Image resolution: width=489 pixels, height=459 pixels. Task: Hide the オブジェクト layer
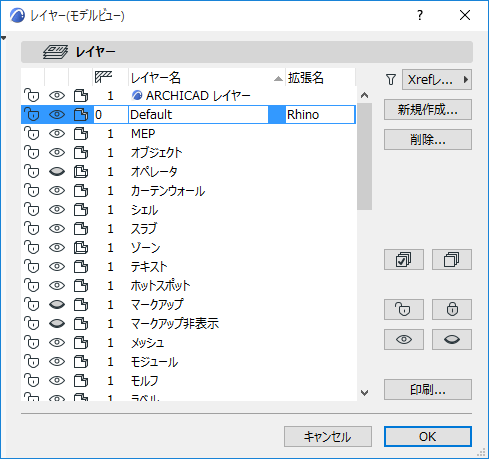pyautogui.click(x=57, y=153)
